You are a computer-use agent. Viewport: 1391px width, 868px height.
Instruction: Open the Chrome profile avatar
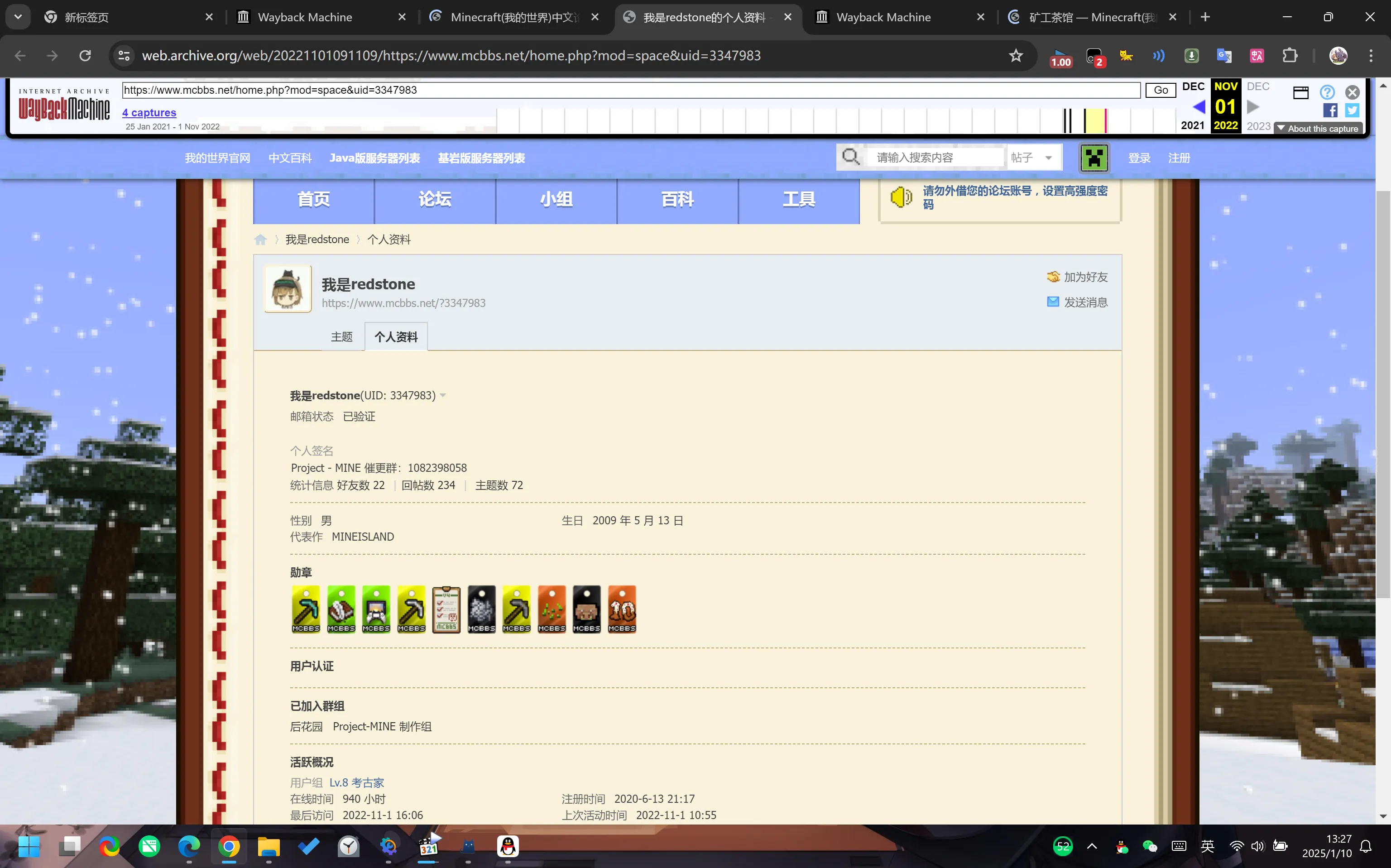(x=1338, y=56)
